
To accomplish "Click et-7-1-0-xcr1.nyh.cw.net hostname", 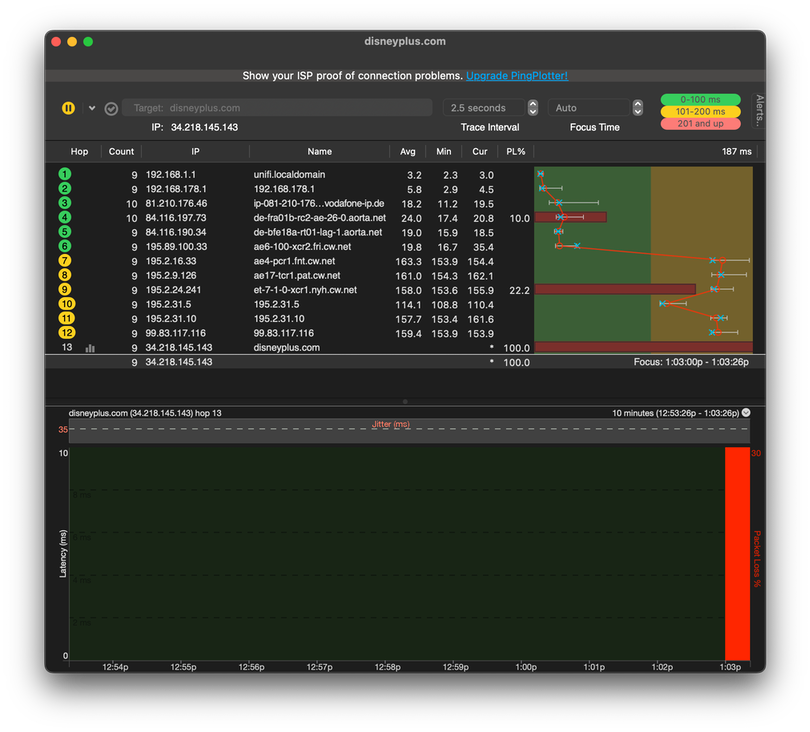I will (305, 290).
